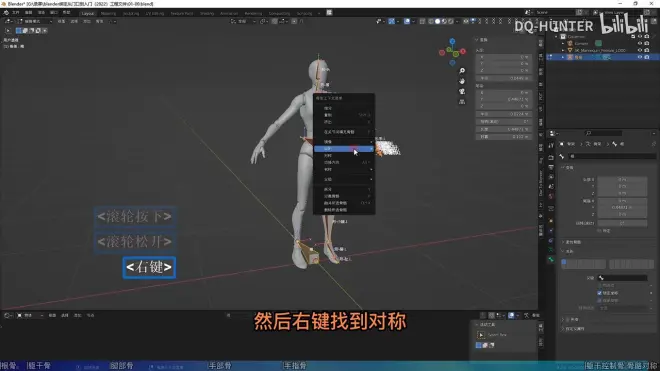Click the parent bone input field
This screenshot has height=371, width=660.
[x=623, y=278]
